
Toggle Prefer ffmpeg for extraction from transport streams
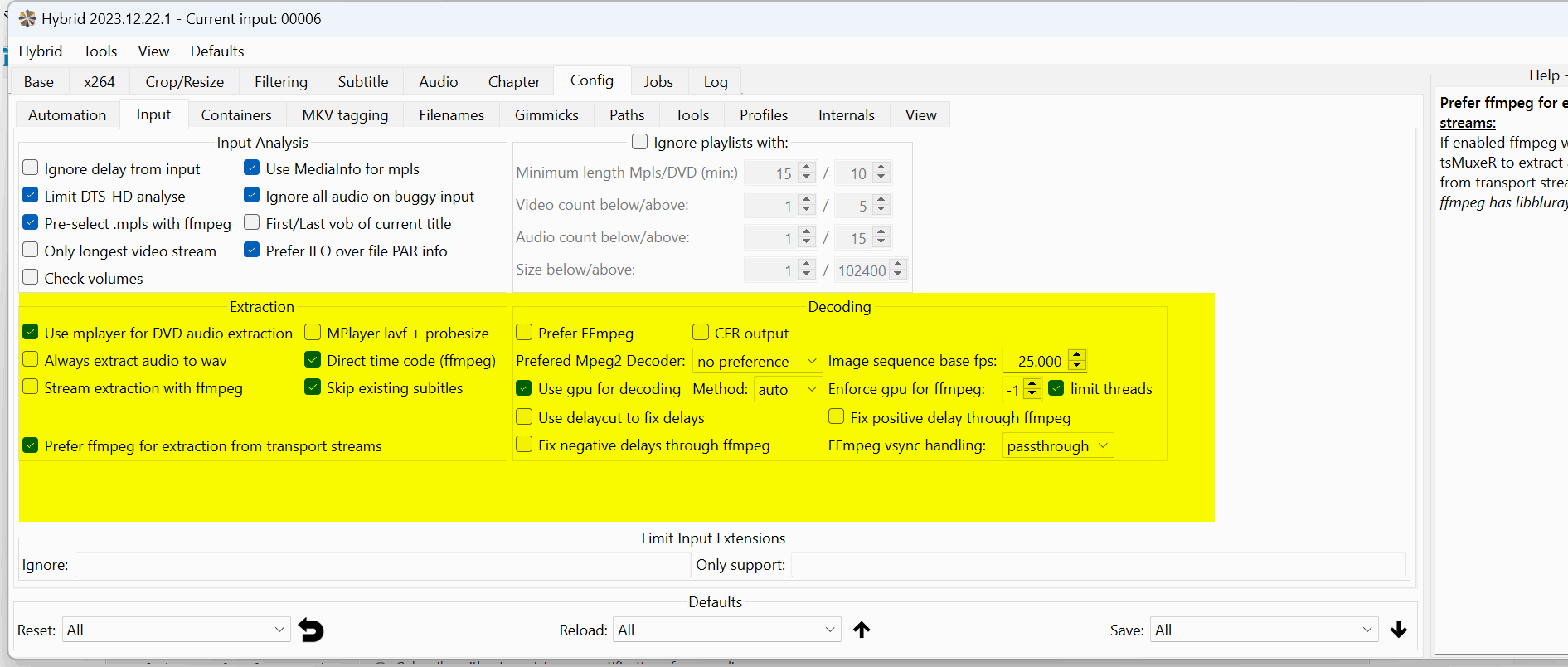pos(31,445)
